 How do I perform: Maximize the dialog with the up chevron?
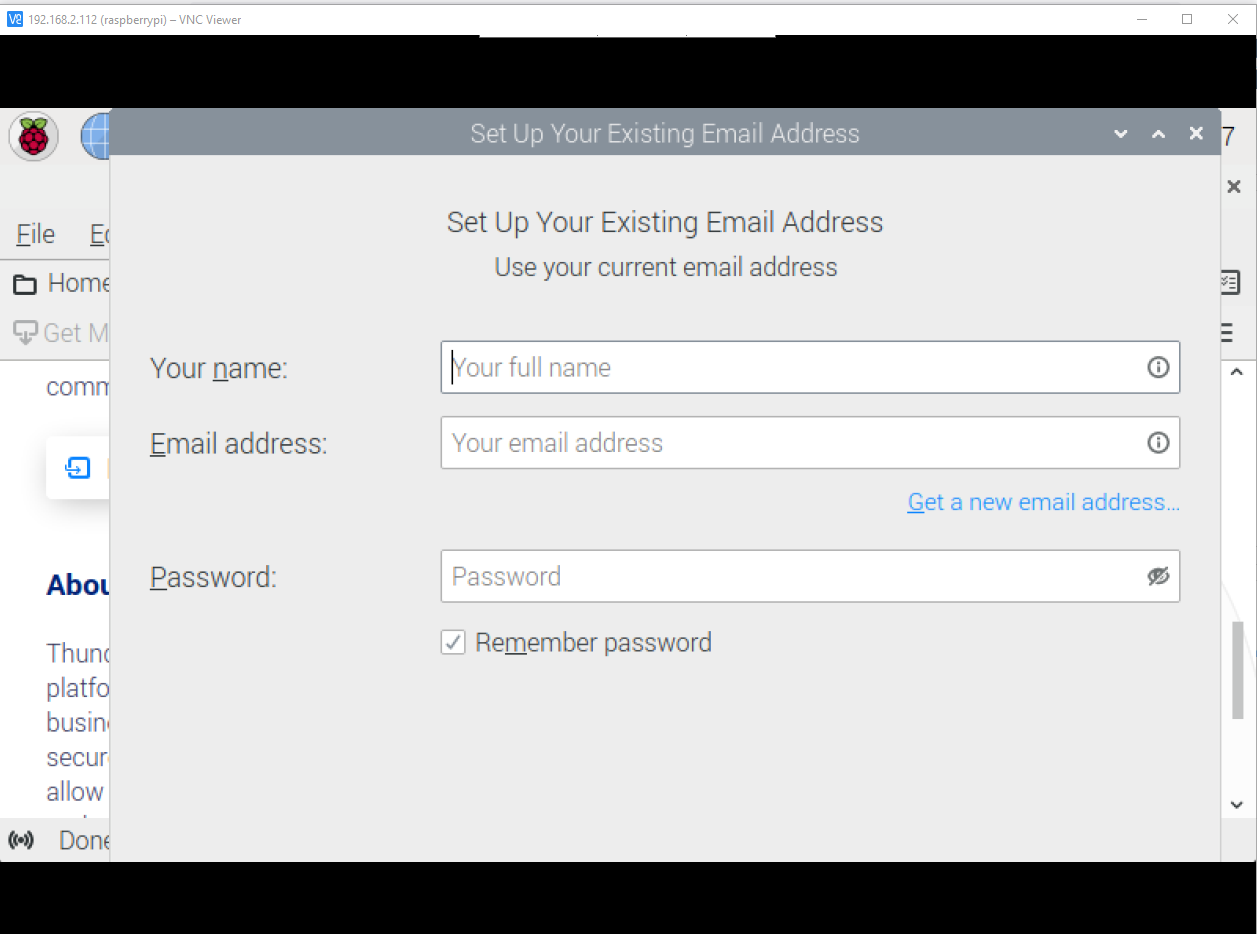click(x=1158, y=134)
